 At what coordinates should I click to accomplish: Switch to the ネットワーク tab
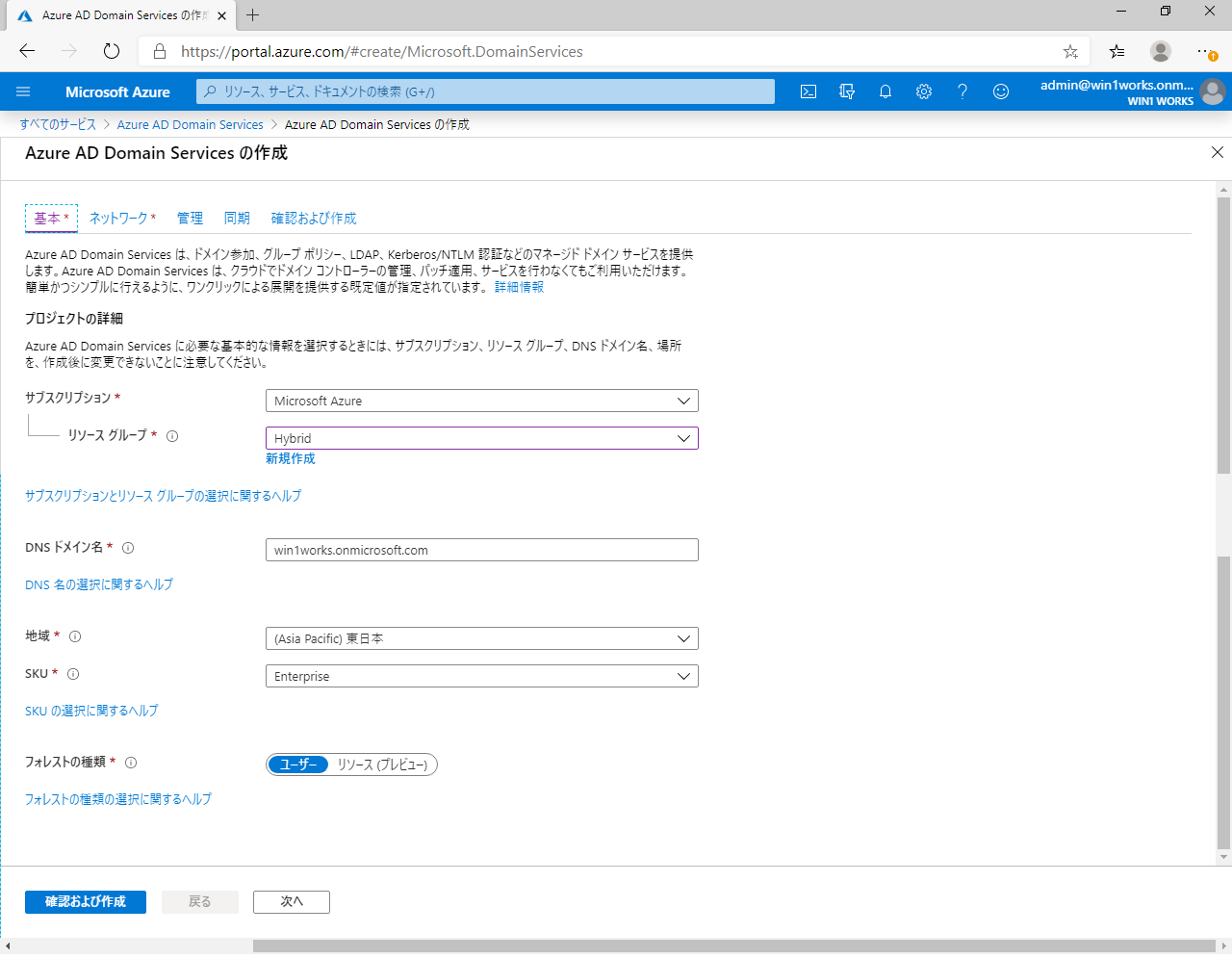click(x=122, y=219)
